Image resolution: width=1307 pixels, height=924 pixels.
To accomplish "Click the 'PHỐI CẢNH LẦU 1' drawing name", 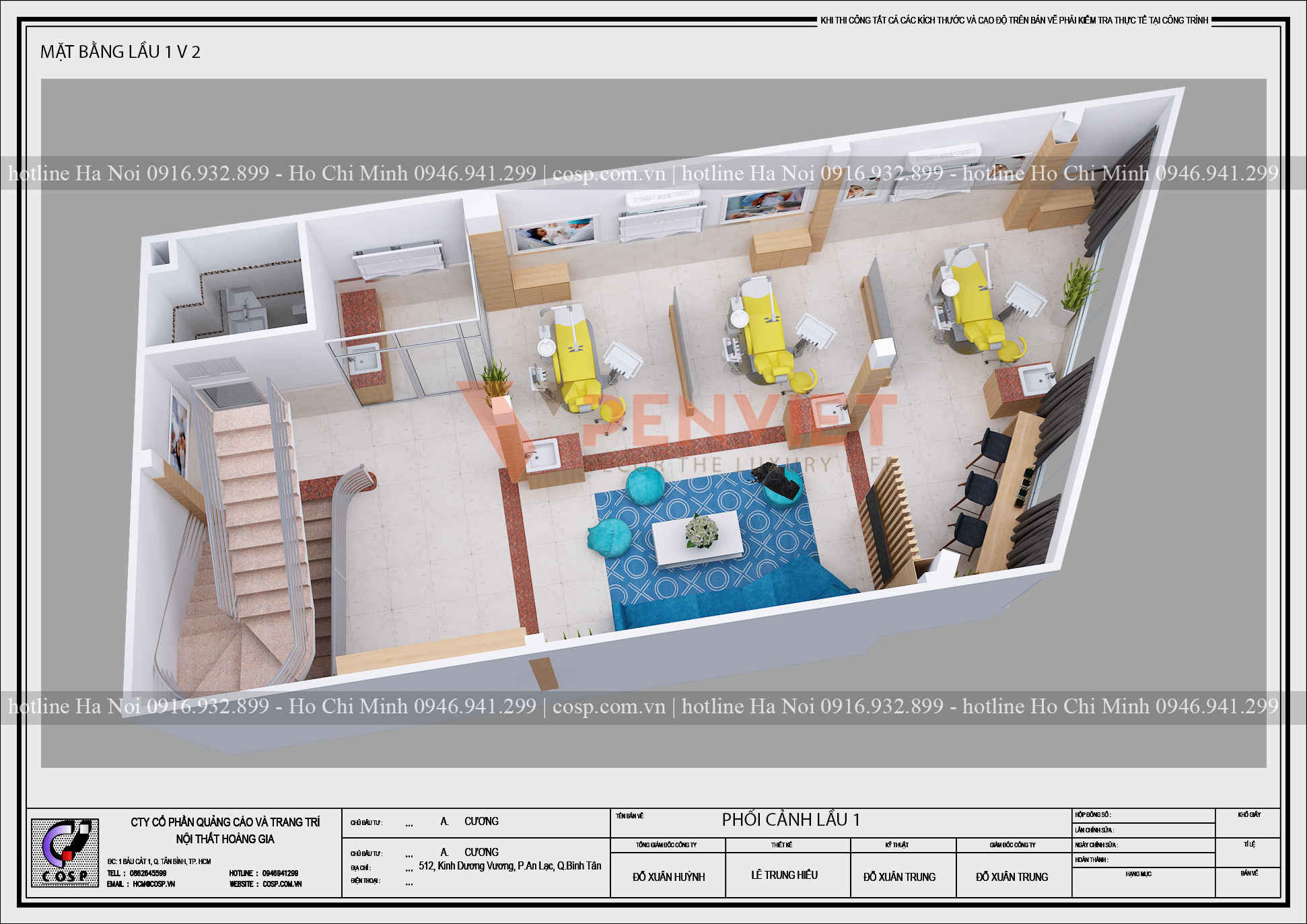I will coord(791,820).
